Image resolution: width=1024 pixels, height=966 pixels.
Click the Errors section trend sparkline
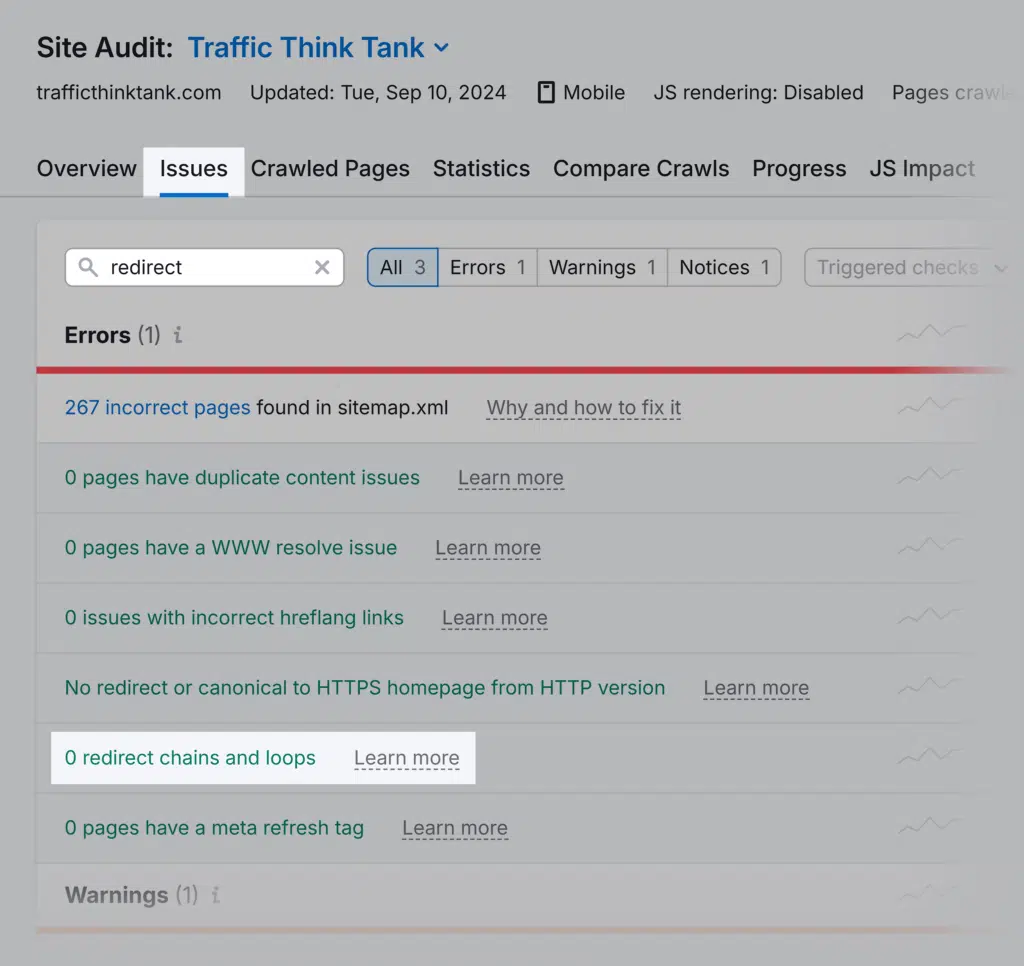coord(931,334)
